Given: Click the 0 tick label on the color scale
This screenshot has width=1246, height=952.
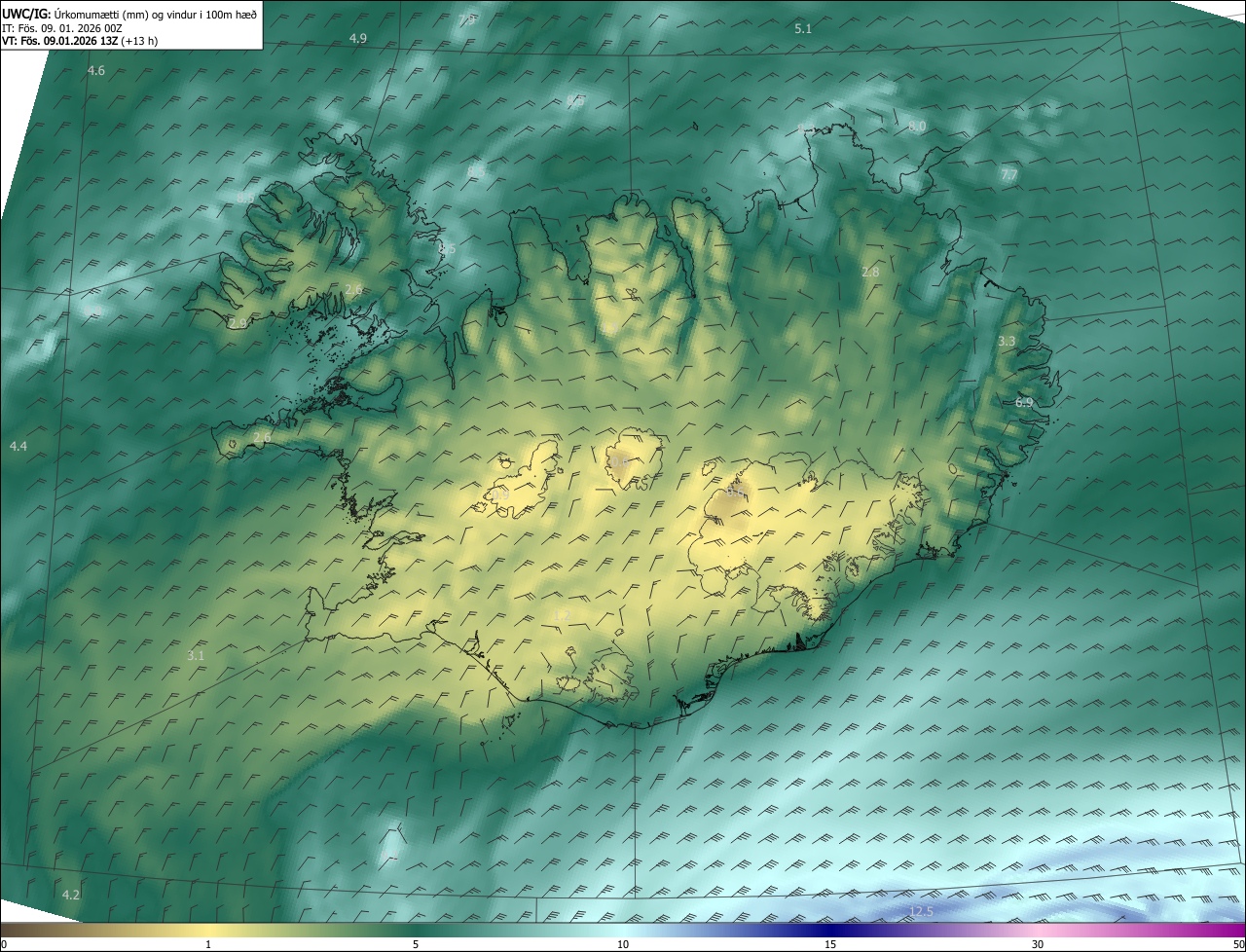Looking at the screenshot, I should 4,944.
